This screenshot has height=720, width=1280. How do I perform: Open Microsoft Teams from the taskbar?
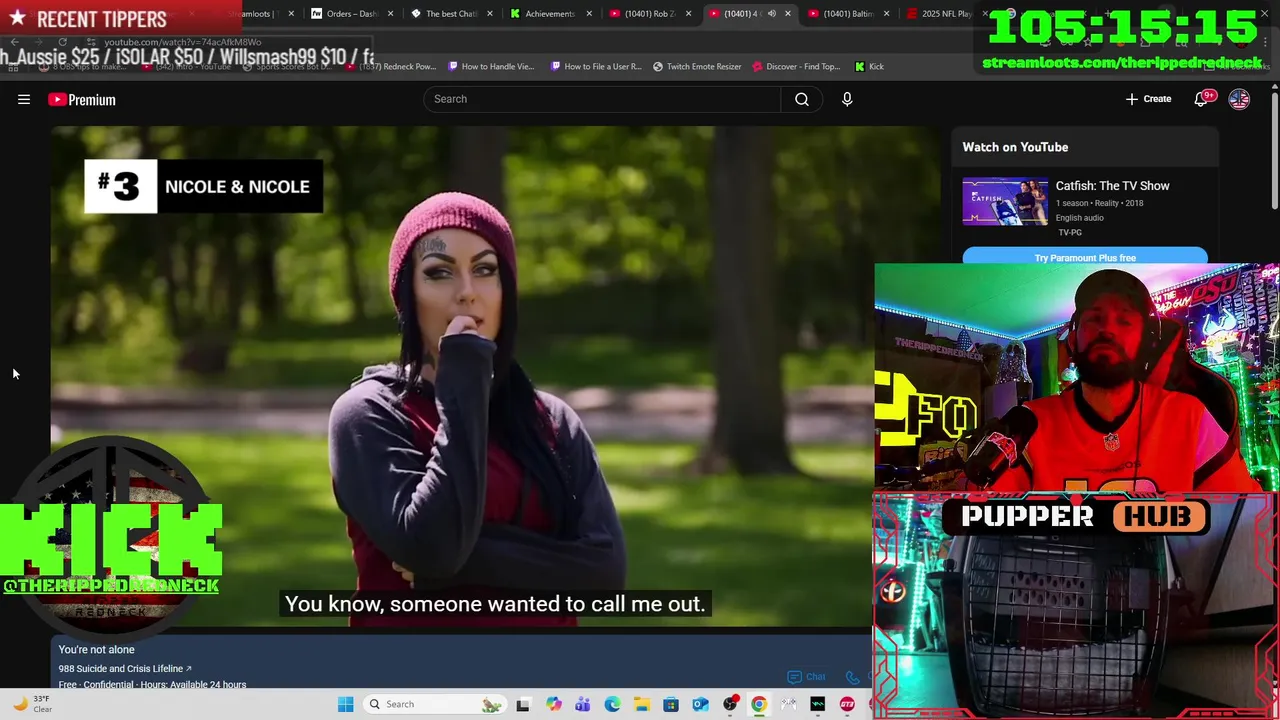tap(582, 704)
